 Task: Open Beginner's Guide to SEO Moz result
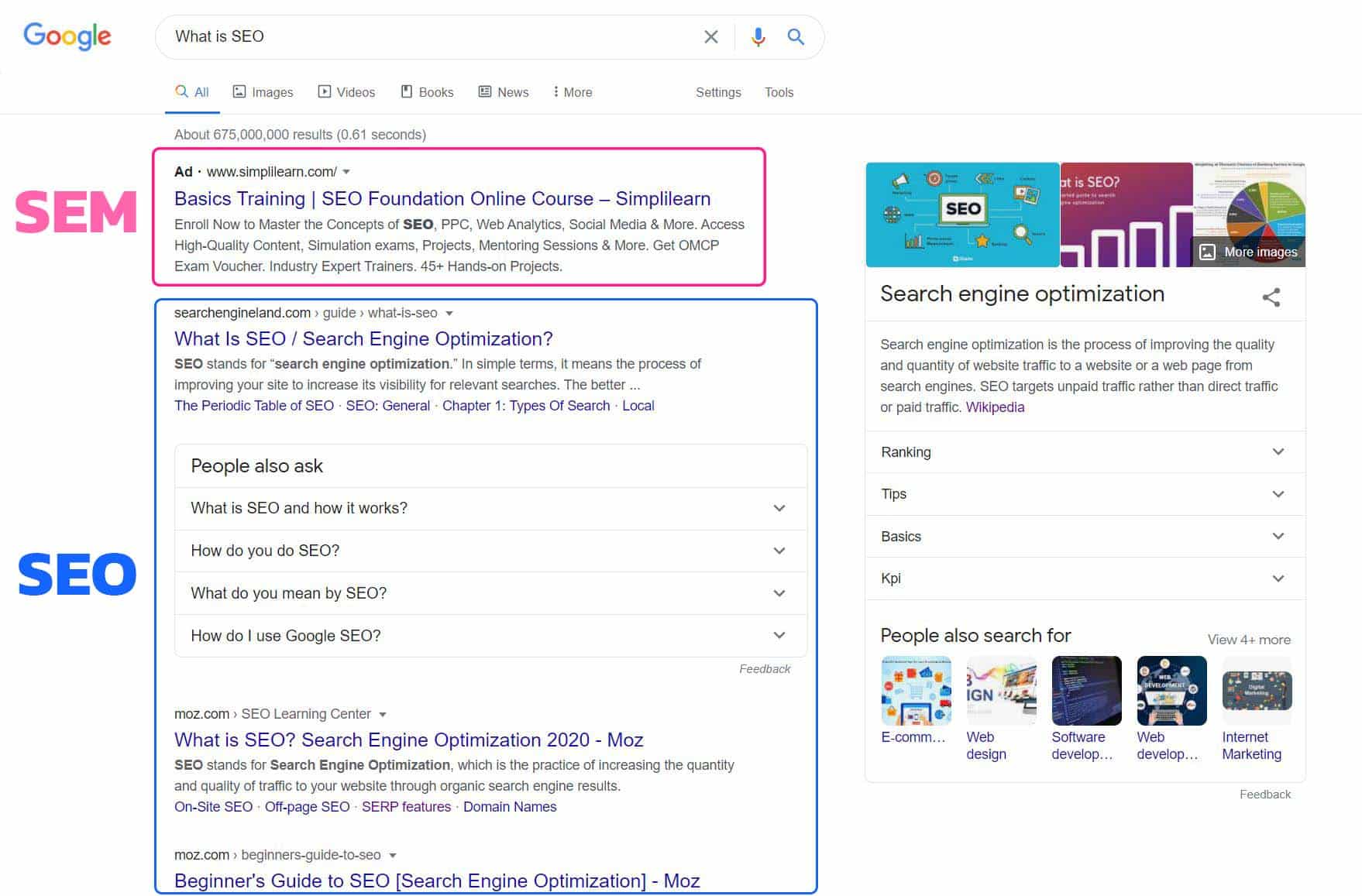coord(437,881)
